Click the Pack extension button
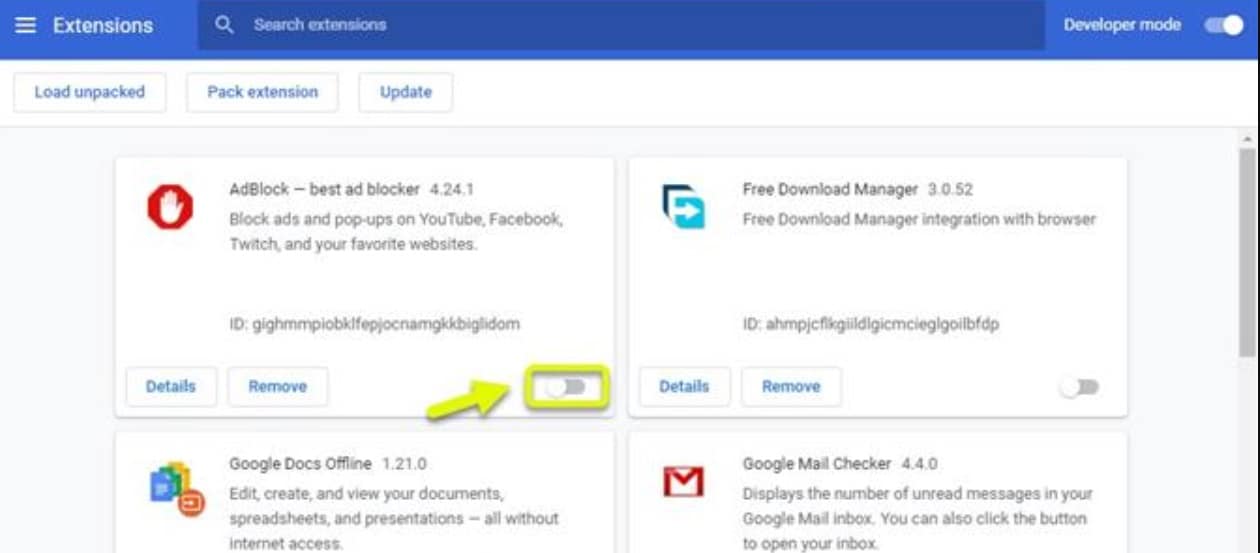The width and height of the screenshot is (1260, 553). coord(262,92)
